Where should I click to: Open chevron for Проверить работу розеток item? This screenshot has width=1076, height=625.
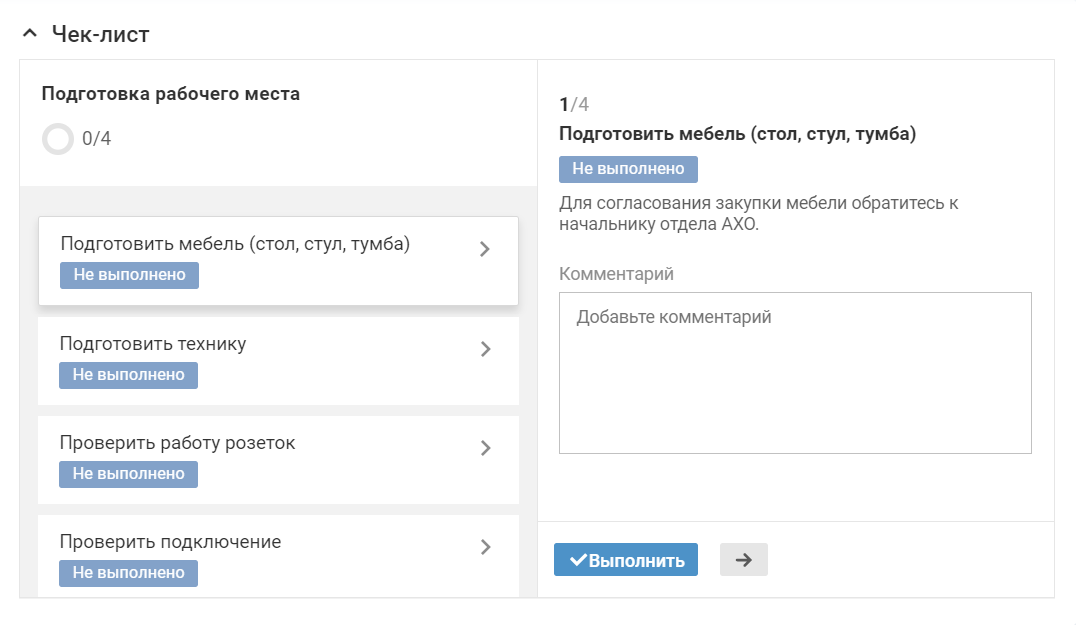(485, 448)
